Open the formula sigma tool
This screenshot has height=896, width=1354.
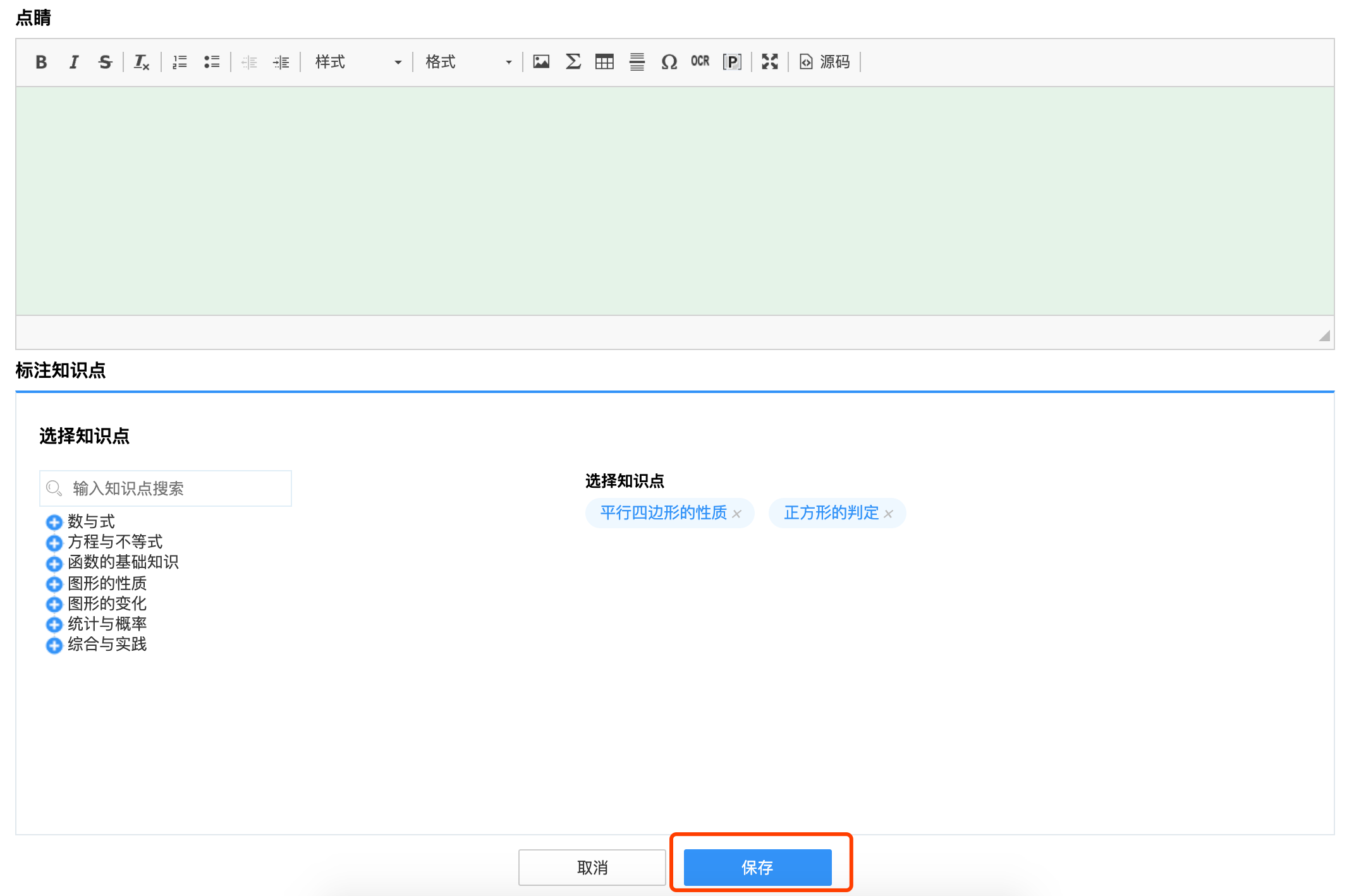click(573, 62)
